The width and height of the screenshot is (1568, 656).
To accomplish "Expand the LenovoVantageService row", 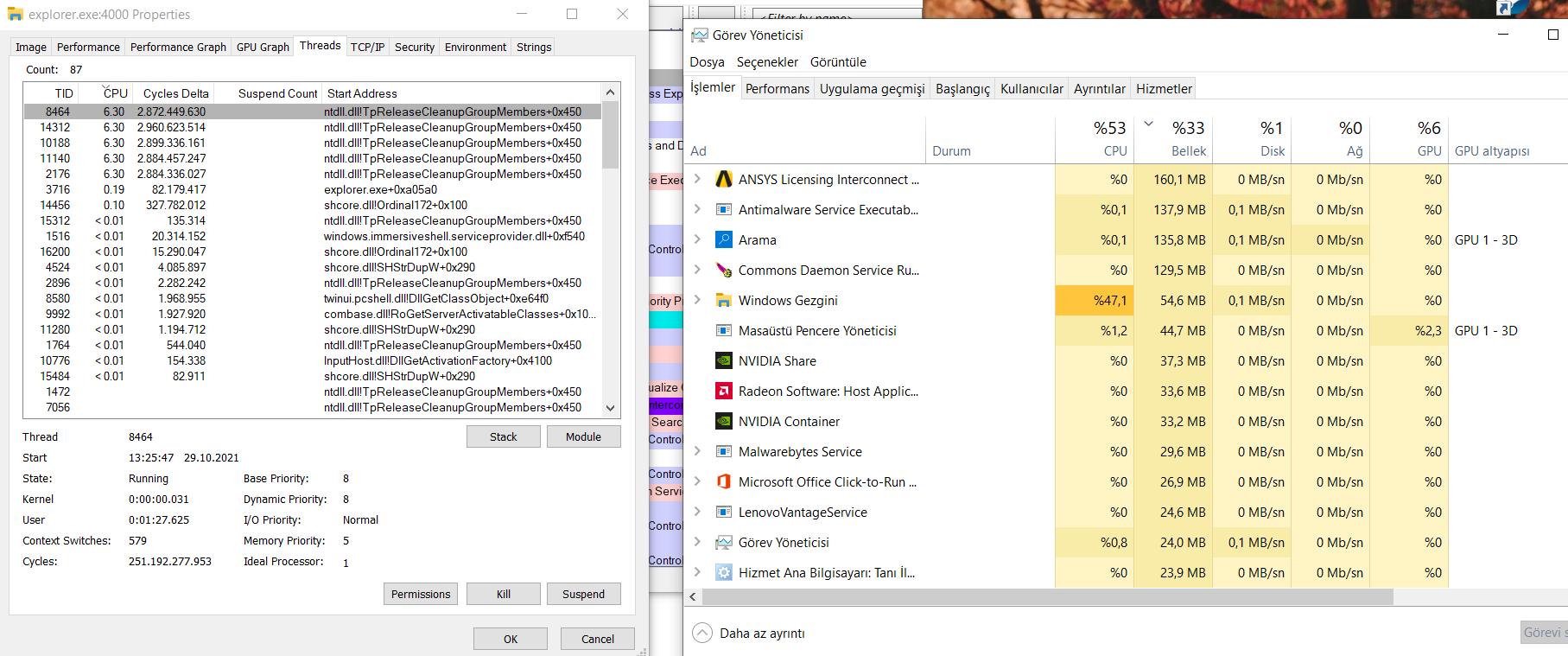I will click(x=697, y=512).
